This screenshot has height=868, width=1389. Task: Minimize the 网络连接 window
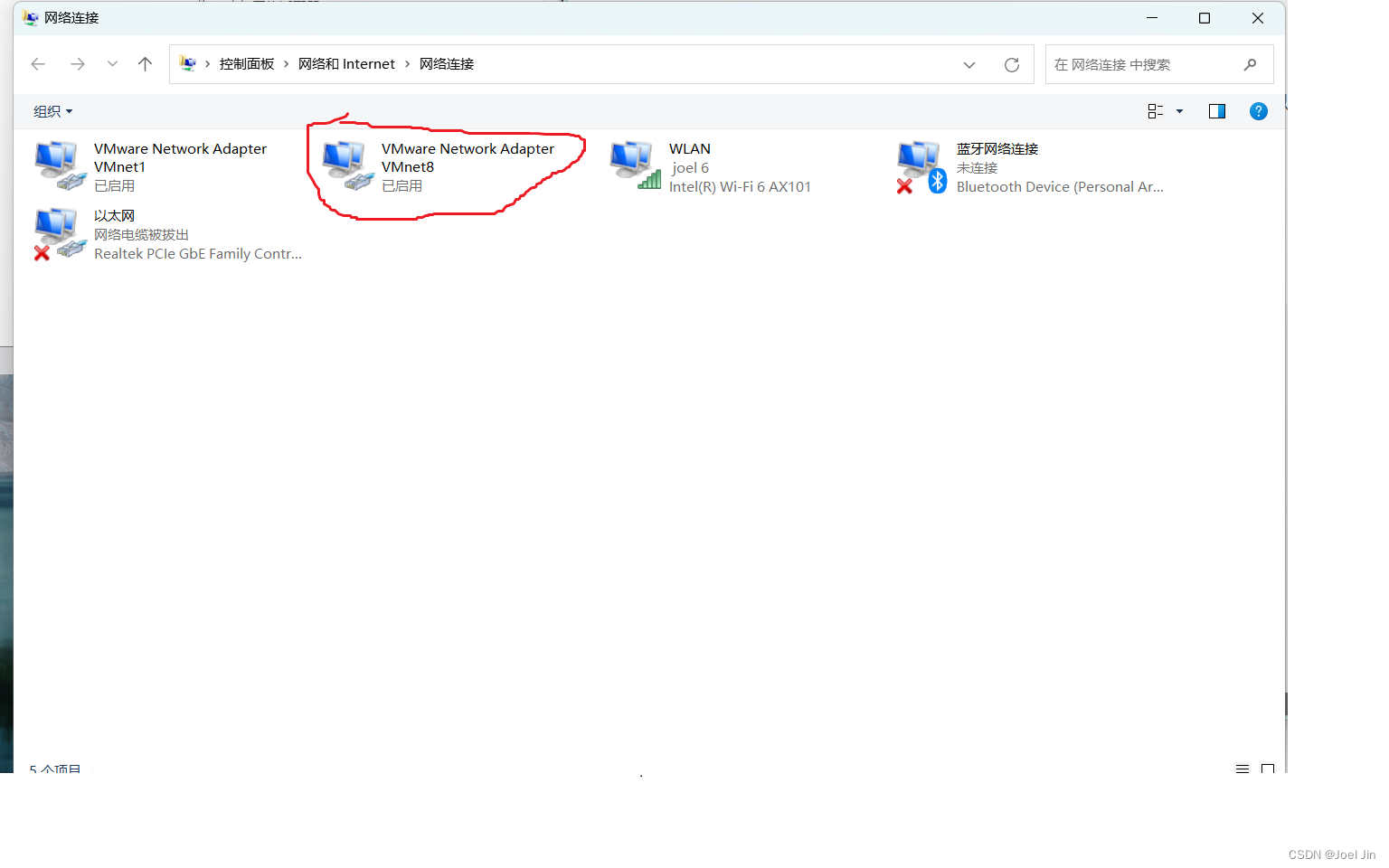pyautogui.click(x=1152, y=18)
